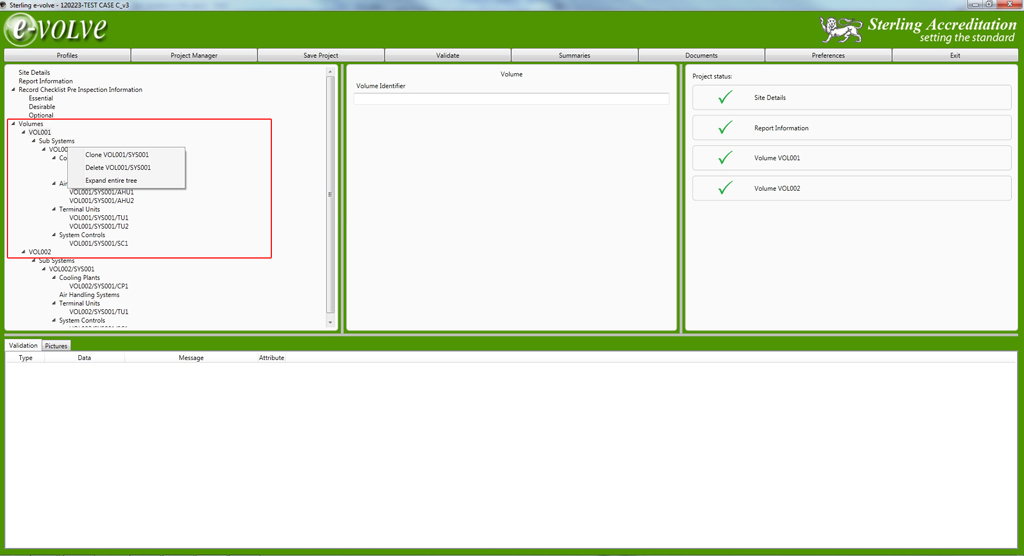This screenshot has height=556, width=1024.
Task: Click the e-volve logo in the header
Action: tap(57, 29)
